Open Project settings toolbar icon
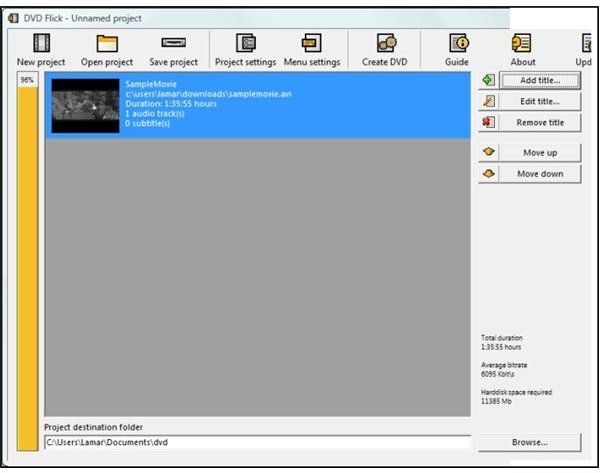 coord(246,43)
